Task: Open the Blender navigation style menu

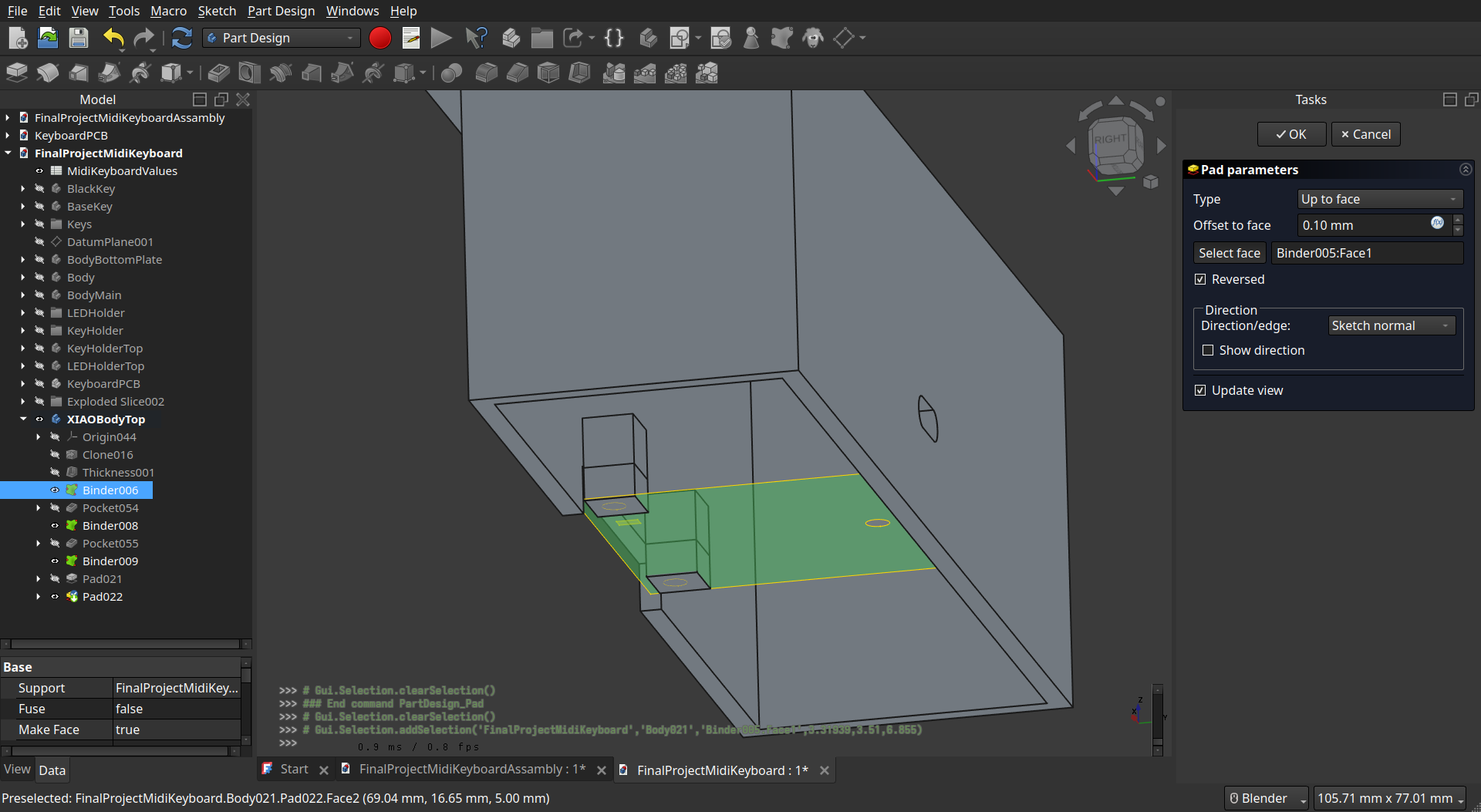Action: pos(1267,798)
